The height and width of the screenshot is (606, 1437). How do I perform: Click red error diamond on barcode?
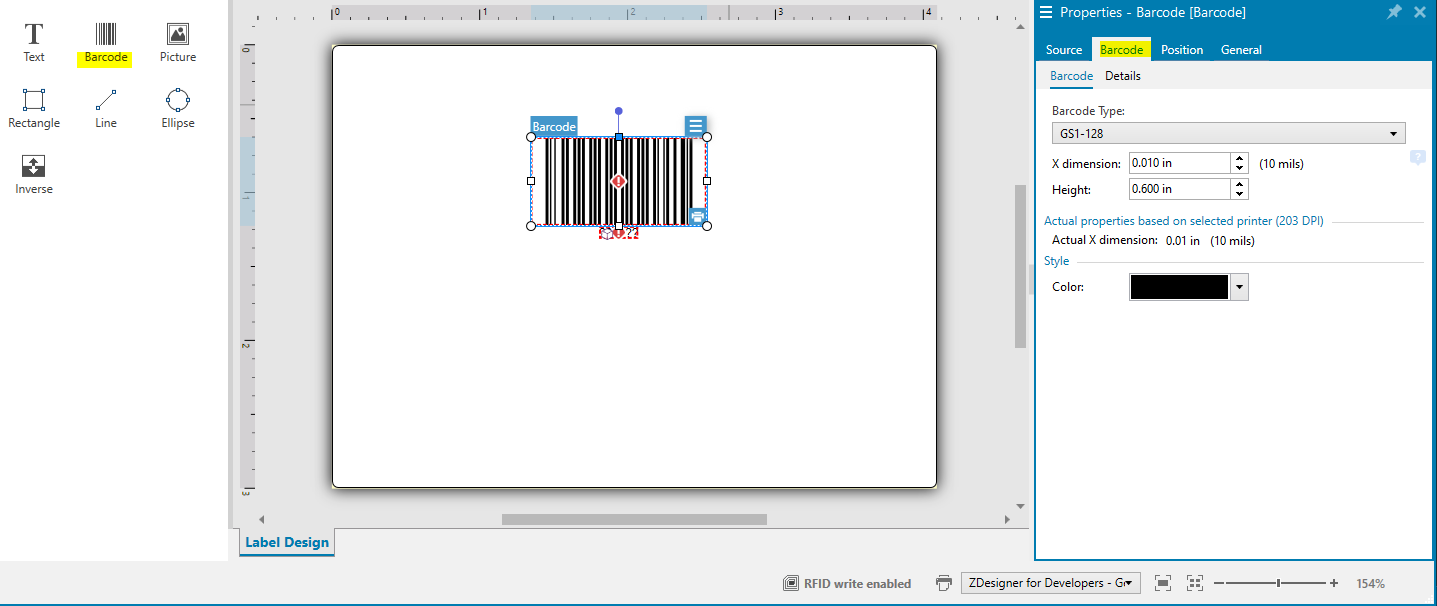point(619,181)
